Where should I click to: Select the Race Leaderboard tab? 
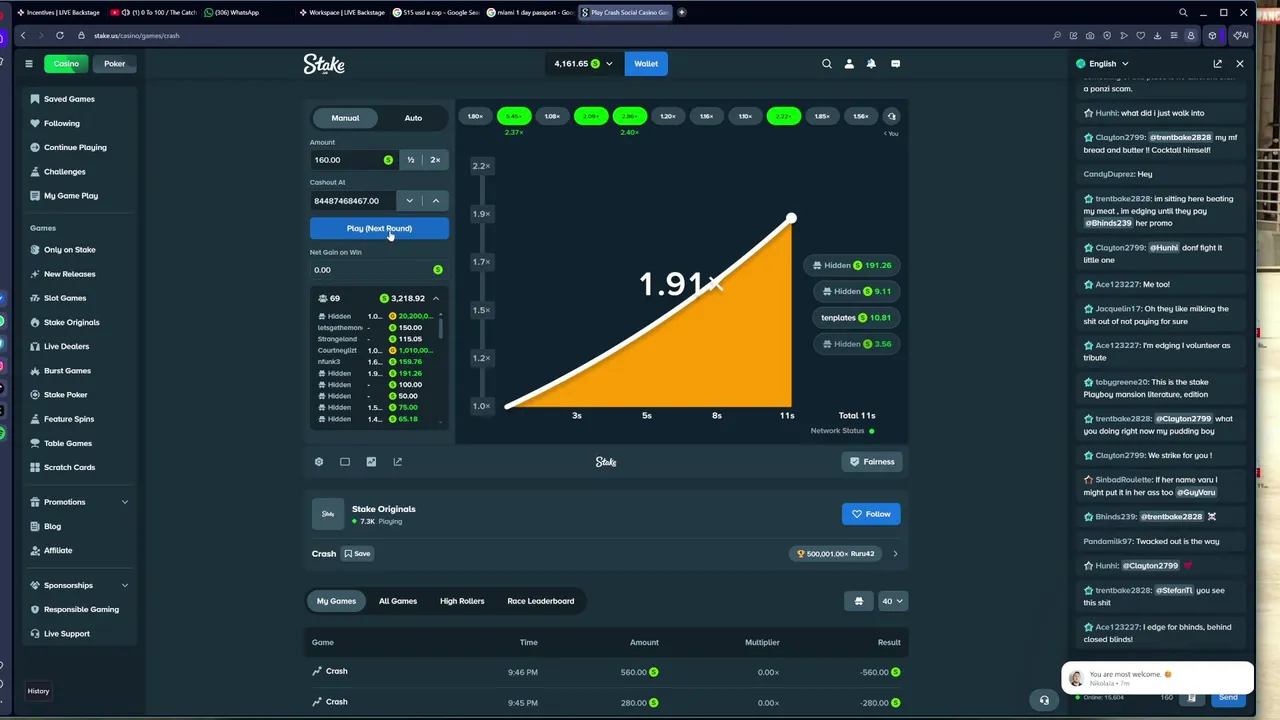coord(541,601)
